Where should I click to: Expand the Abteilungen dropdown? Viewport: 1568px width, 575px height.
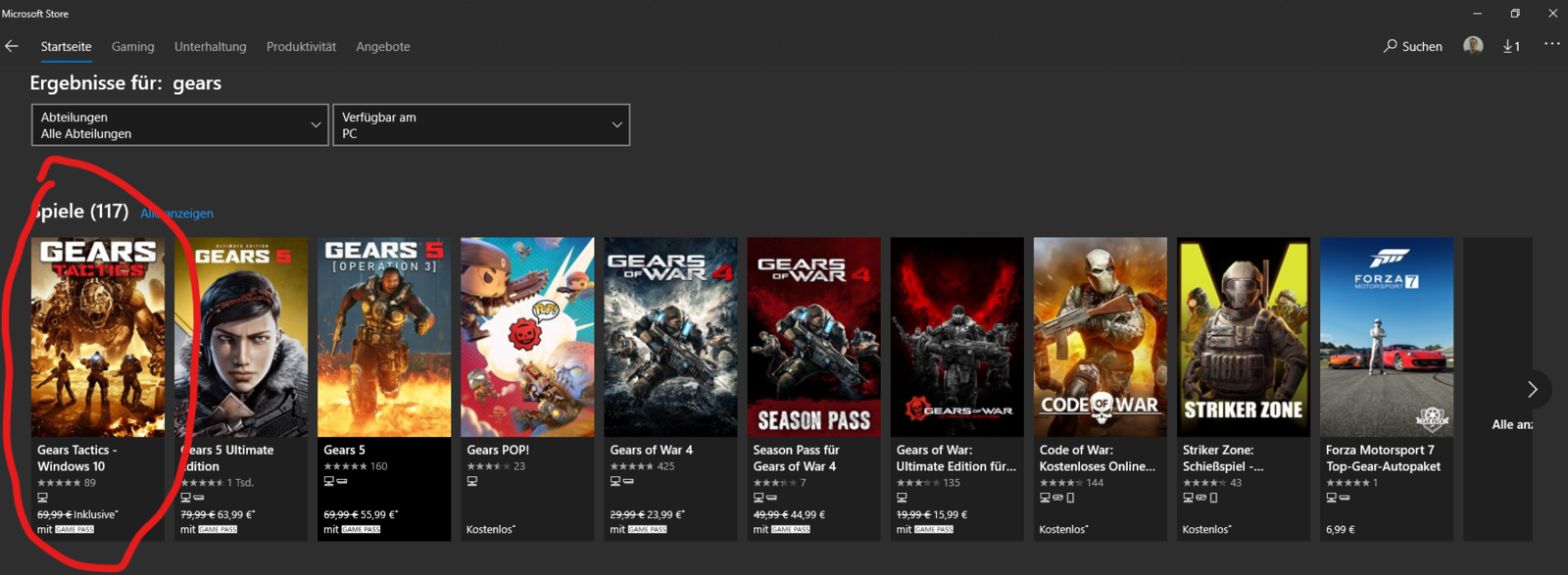[180, 125]
